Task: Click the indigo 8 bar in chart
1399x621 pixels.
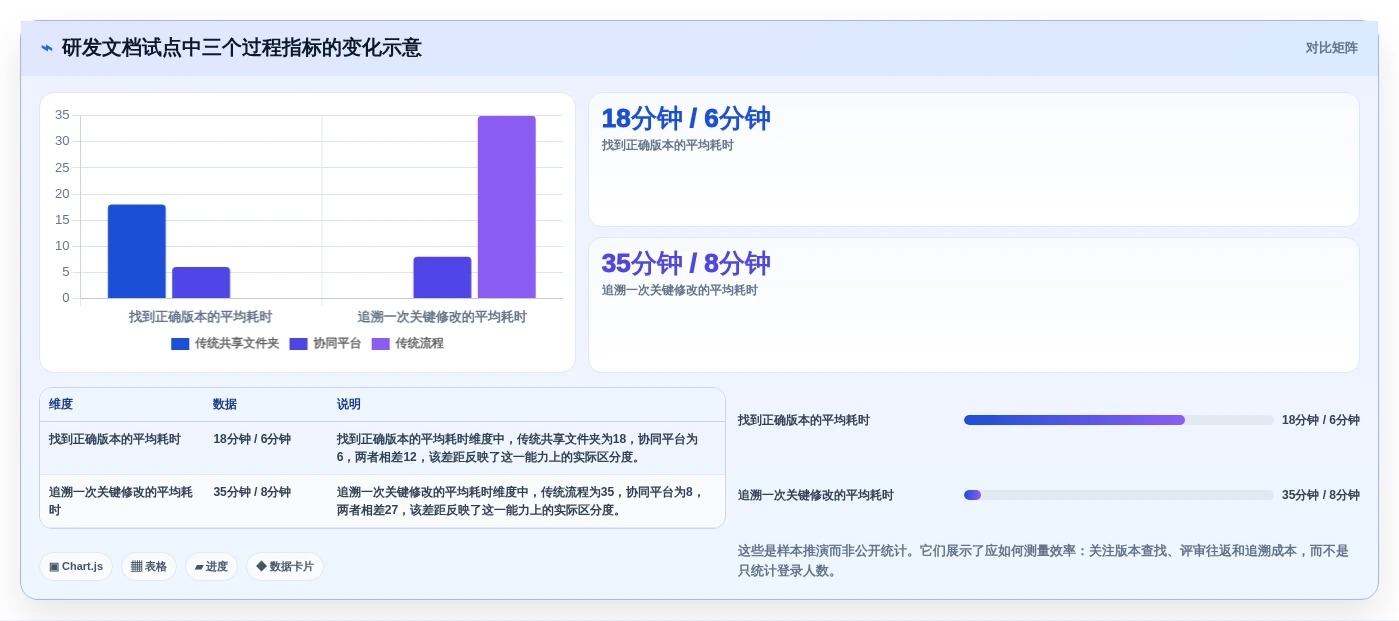Action: 442,277
